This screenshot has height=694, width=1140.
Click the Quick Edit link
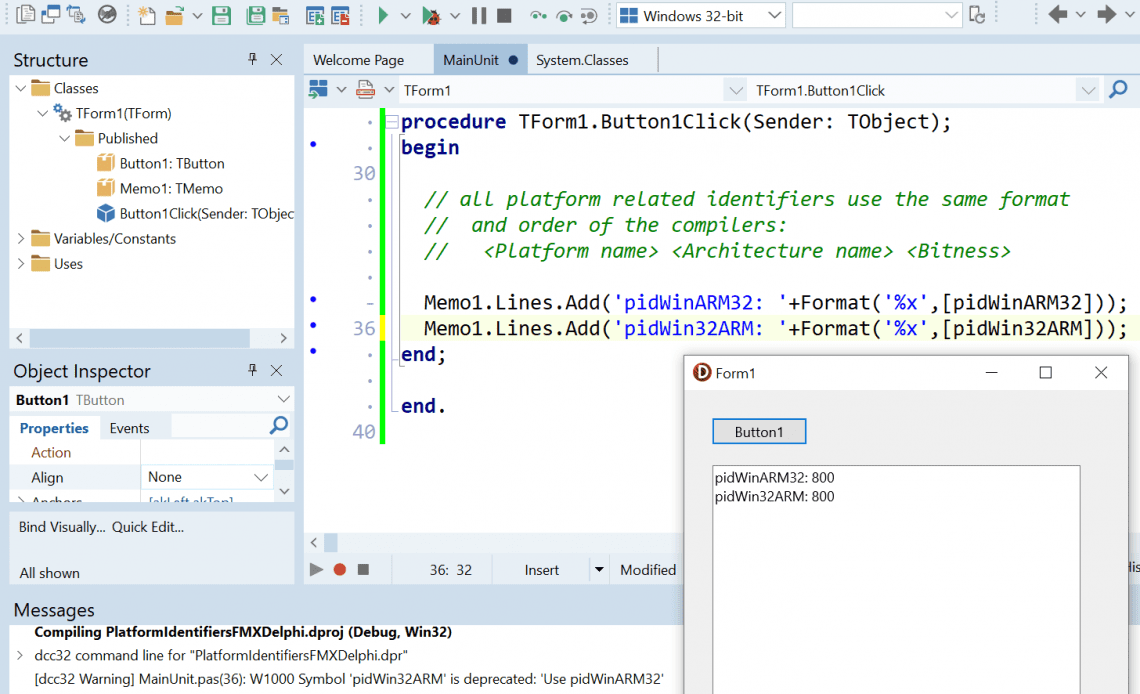(x=148, y=527)
